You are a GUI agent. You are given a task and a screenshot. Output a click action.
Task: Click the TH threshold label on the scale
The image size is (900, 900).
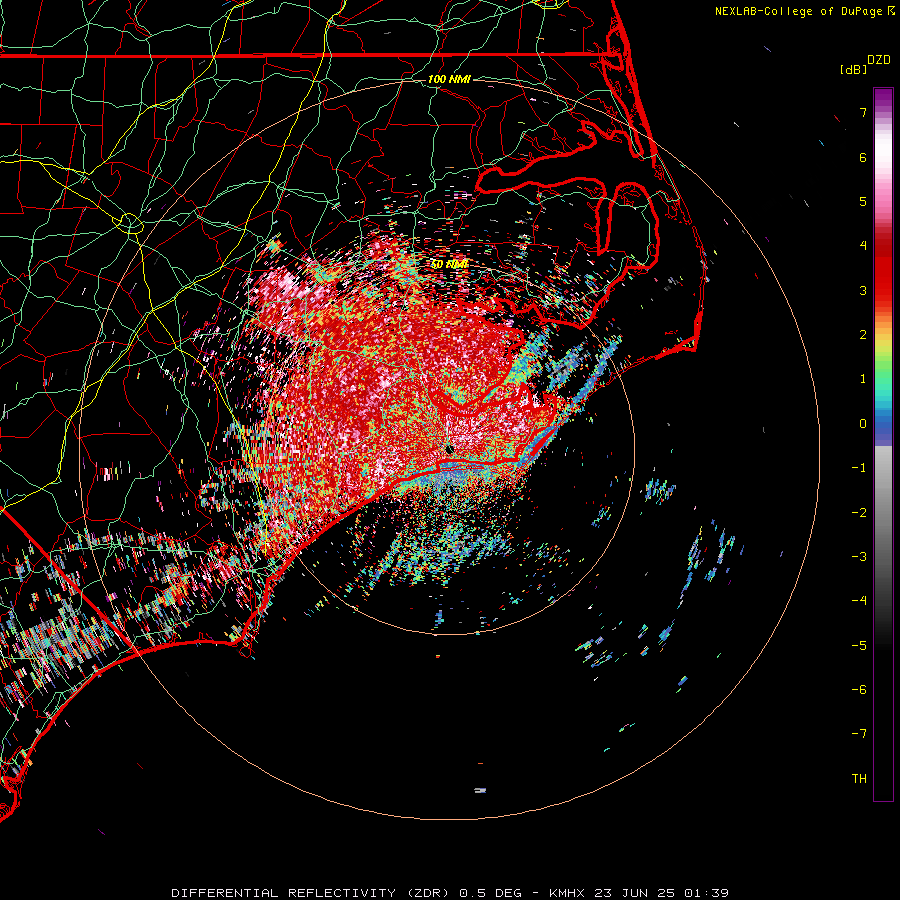click(859, 779)
